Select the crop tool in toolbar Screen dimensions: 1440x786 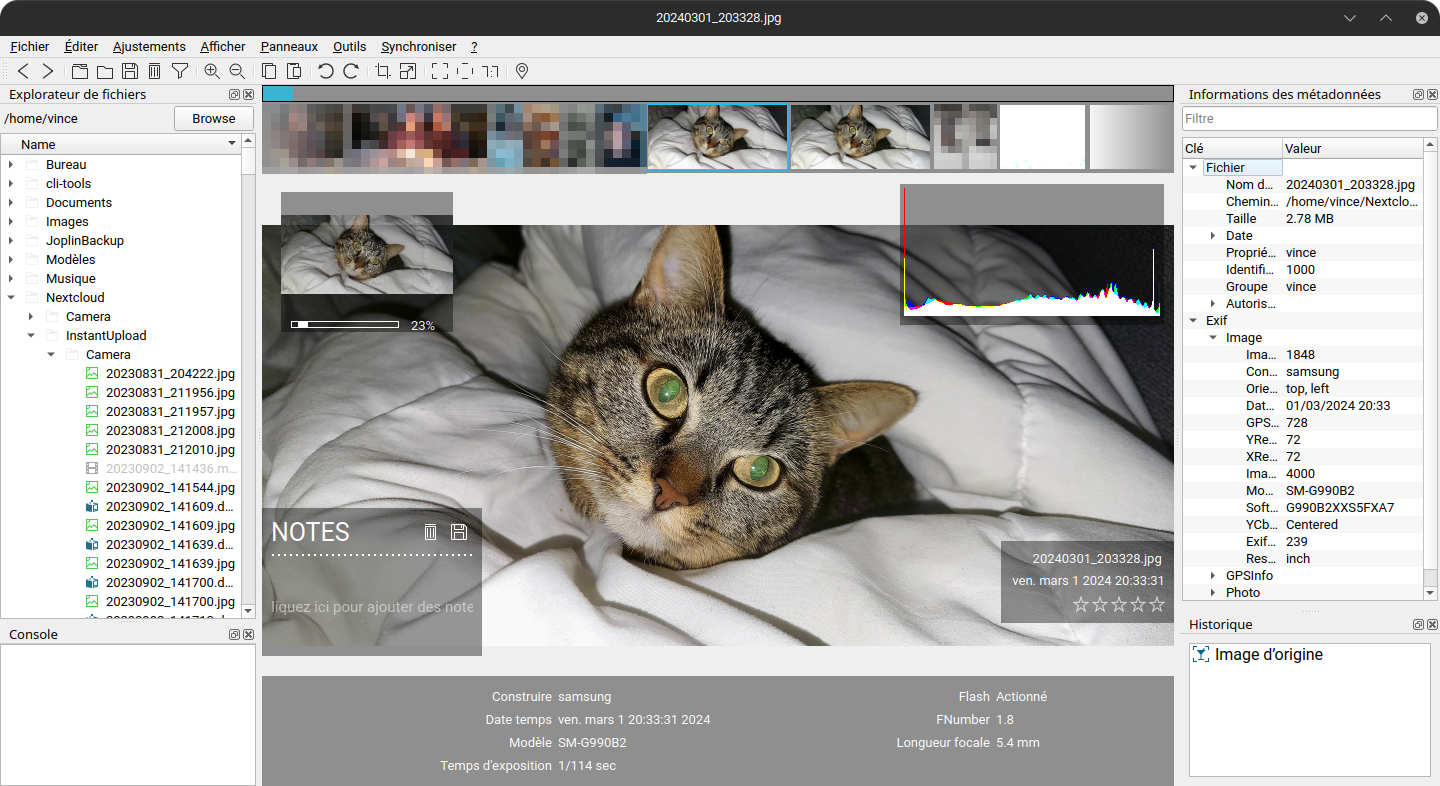[382, 71]
